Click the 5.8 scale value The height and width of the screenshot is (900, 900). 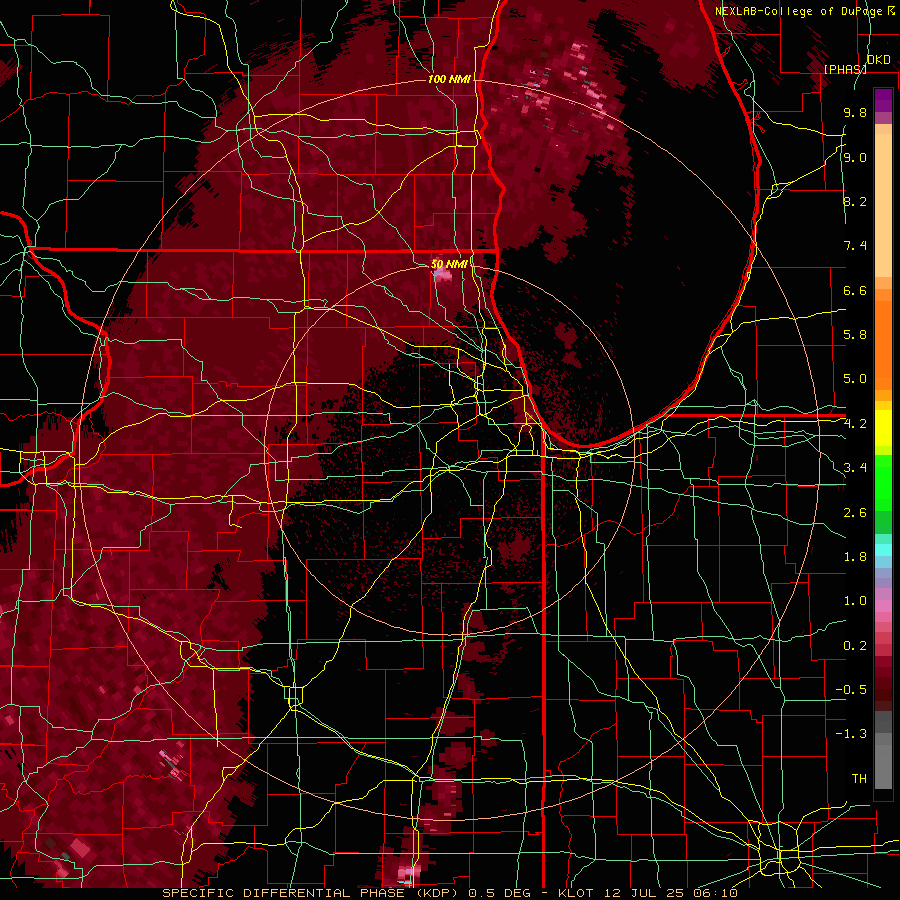(x=855, y=335)
